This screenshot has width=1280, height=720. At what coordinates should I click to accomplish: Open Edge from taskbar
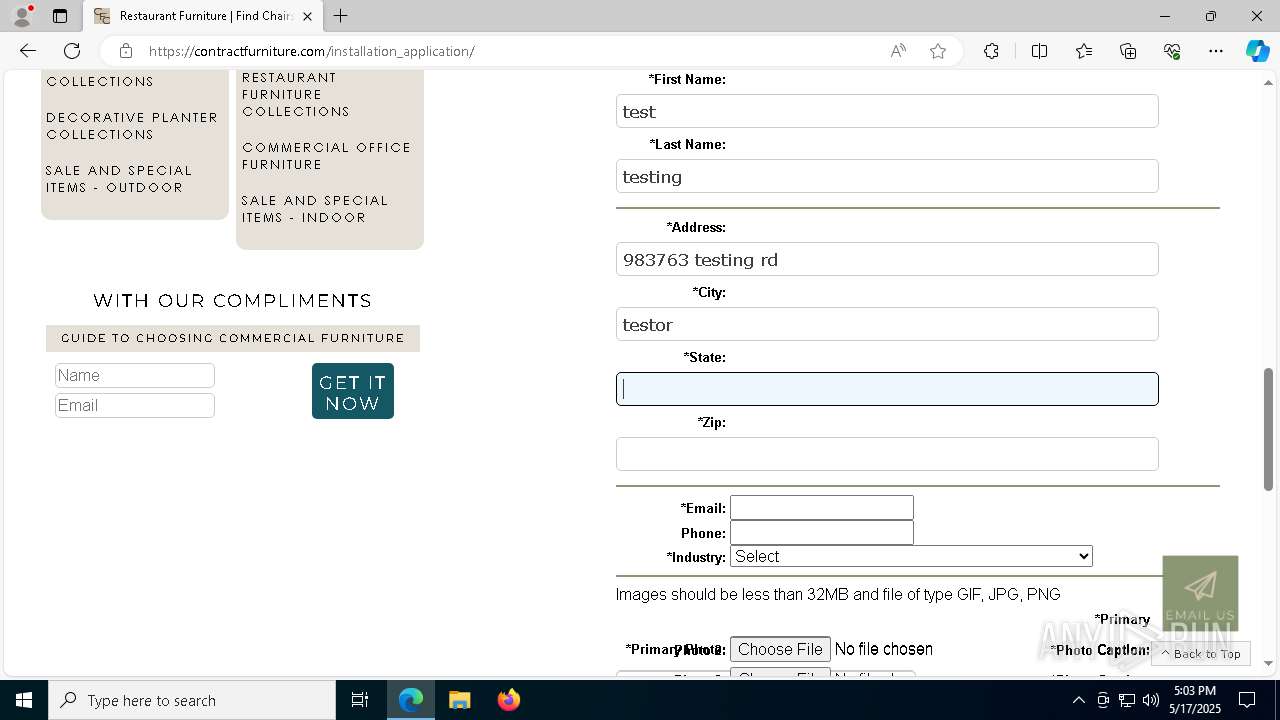tap(411, 700)
